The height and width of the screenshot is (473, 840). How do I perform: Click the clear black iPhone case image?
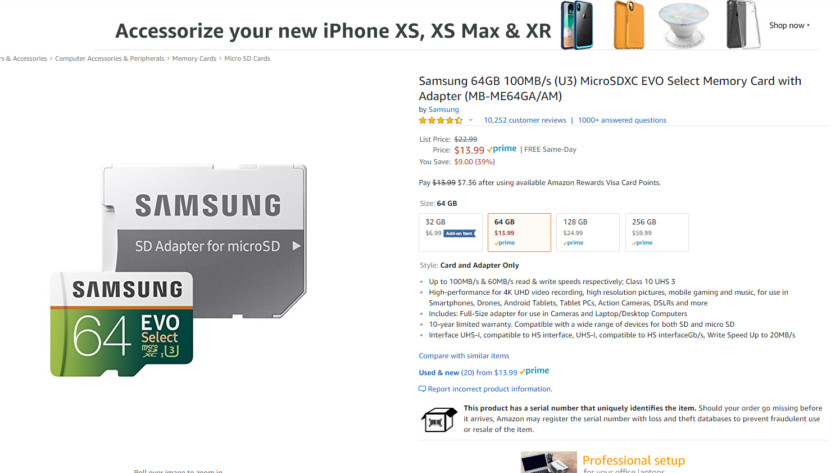click(743, 25)
